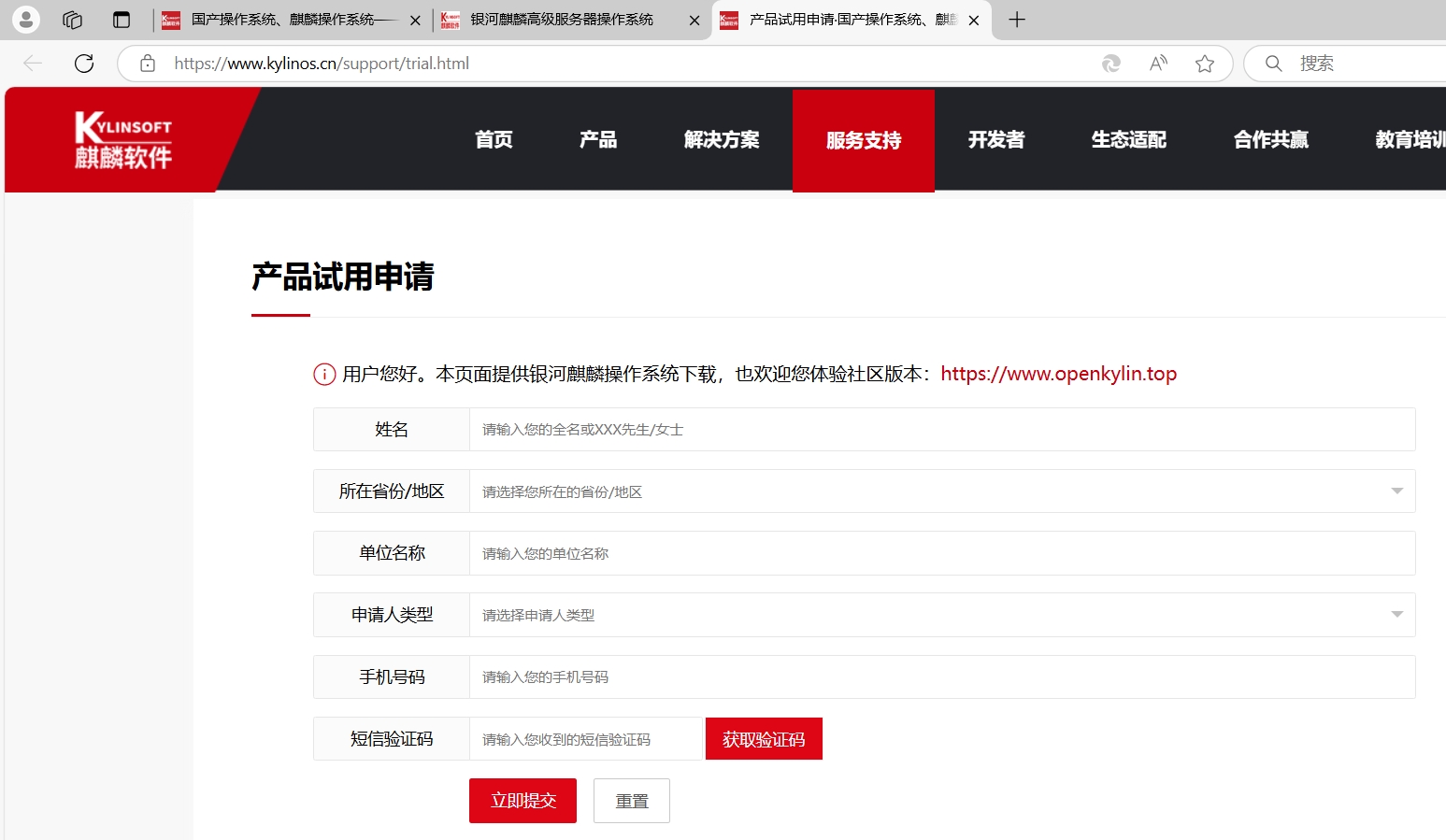The width and height of the screenshot is (1446, 840).
Task: View site info lock icon
Action: pyautogui.click(x=148, y=64)
